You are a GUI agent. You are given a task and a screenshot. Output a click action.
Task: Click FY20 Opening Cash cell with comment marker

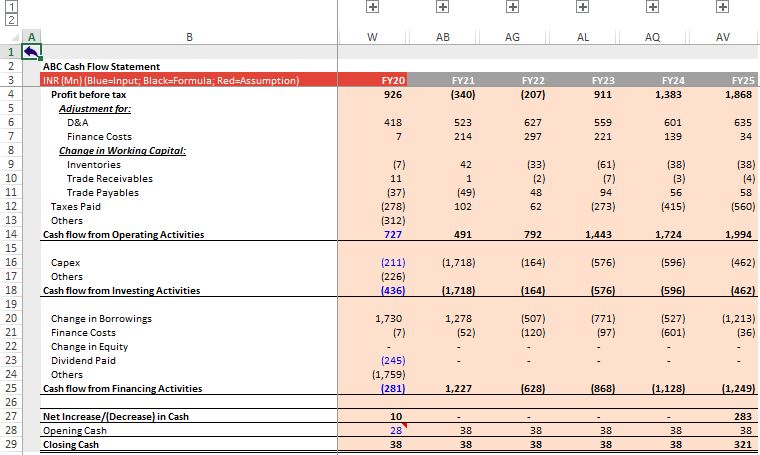[x=372, y=430]
